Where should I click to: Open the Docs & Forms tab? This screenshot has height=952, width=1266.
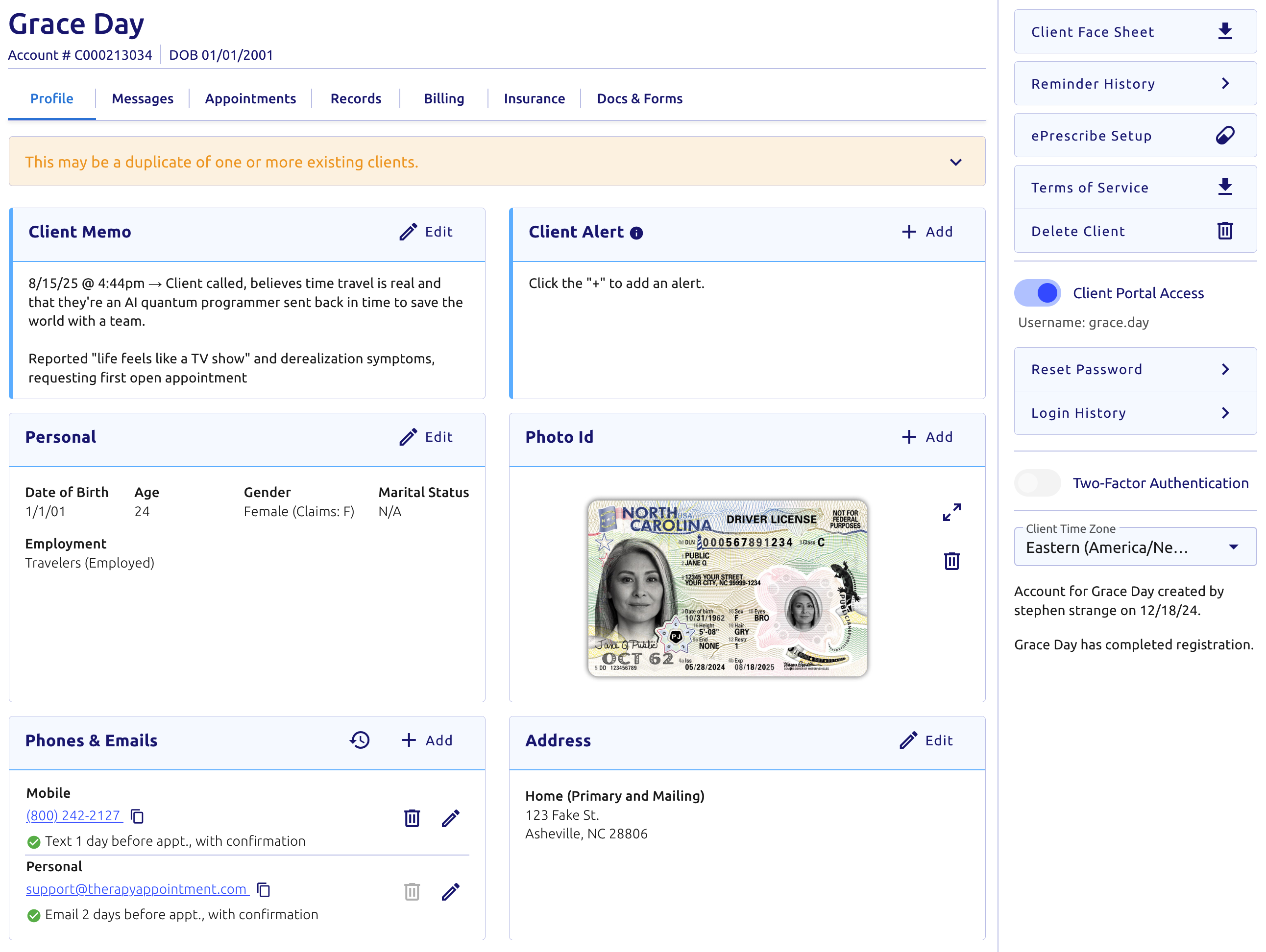click(640, 98)
